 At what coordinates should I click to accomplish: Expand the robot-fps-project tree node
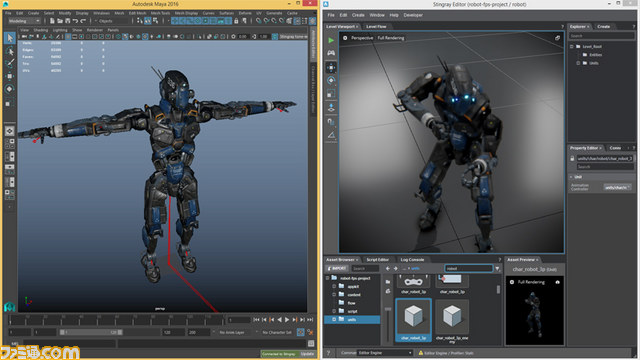(x=327, y=278)
